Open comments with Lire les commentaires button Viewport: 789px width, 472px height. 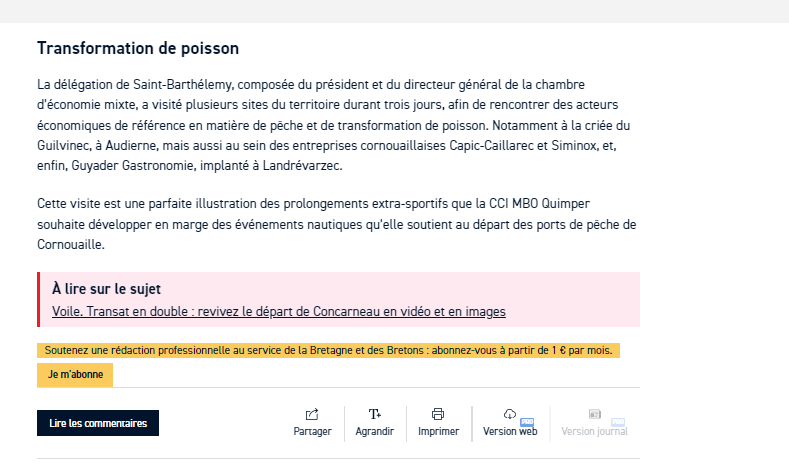pos(98,423)
